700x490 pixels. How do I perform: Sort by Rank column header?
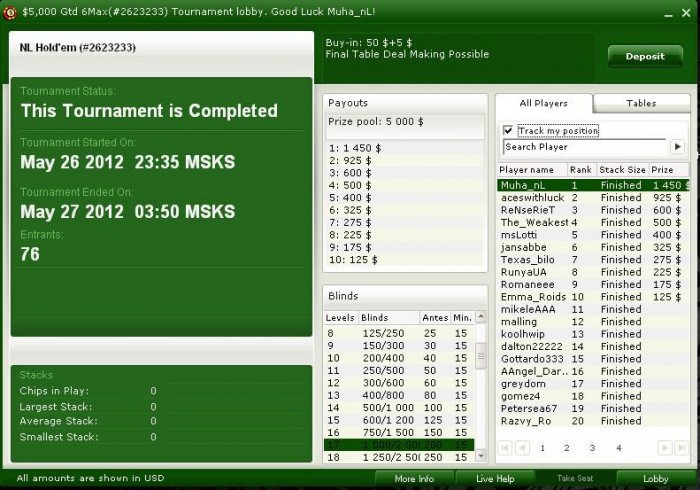coord(581,170)
